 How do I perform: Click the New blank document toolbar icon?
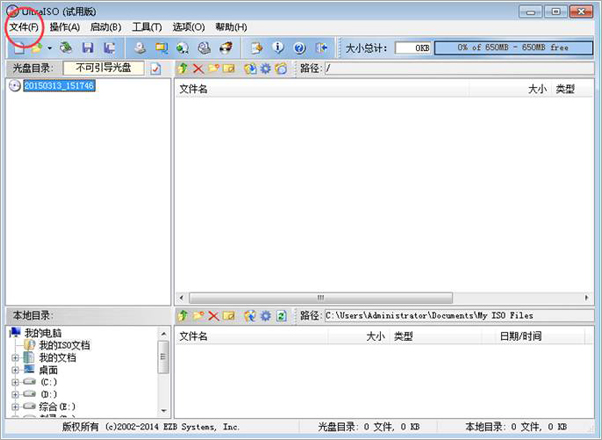tap(19, 48)
